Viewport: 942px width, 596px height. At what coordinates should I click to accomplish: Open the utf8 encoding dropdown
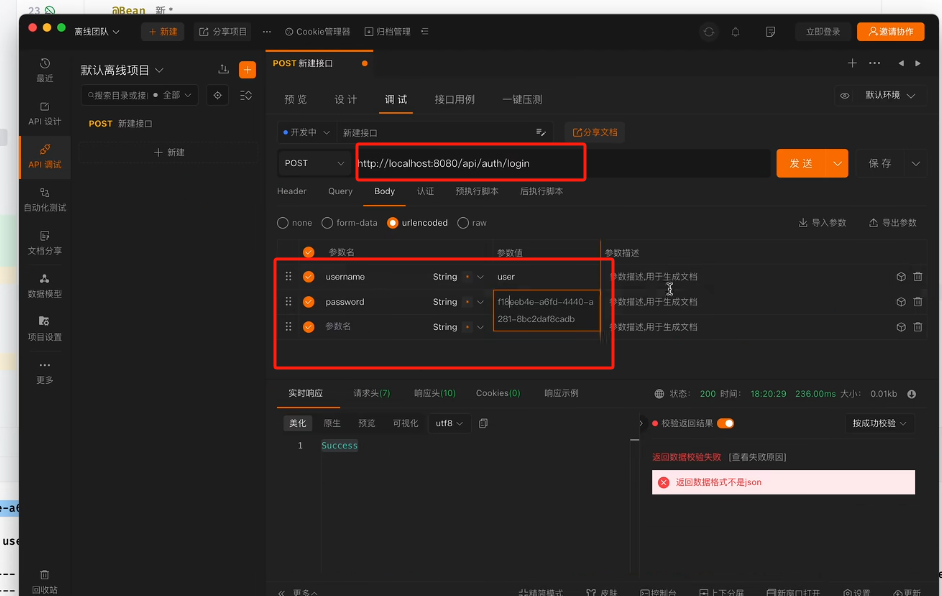click(449, 423)
